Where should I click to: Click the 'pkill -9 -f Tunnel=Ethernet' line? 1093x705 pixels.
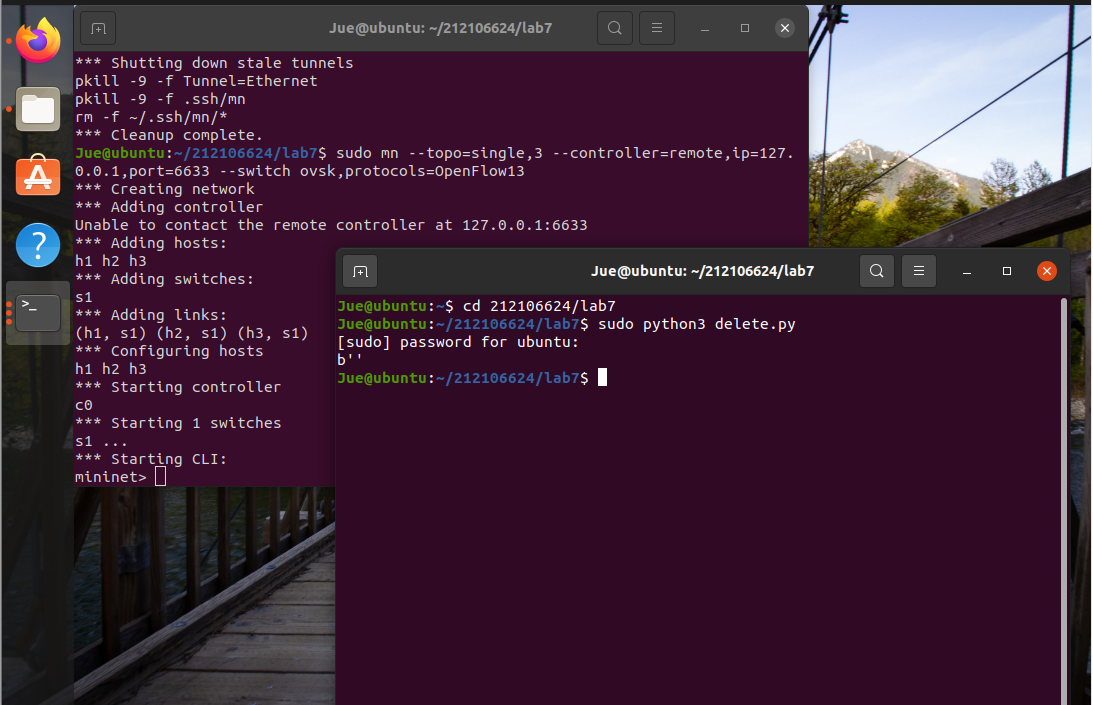pyautogui.click(x=196, y=81)
